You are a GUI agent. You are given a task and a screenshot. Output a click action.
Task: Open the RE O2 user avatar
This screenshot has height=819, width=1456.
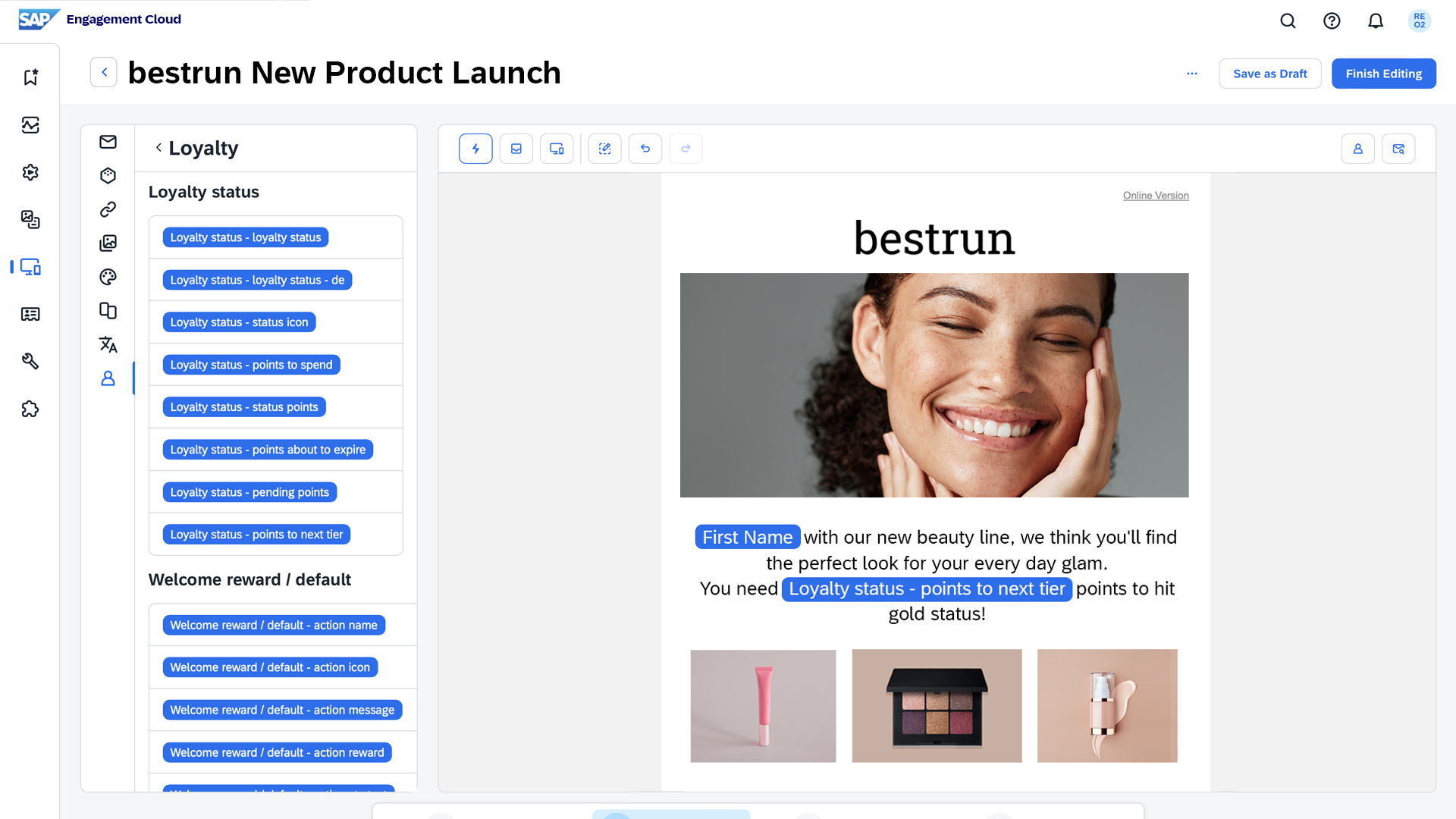(x=1419, y=20)
